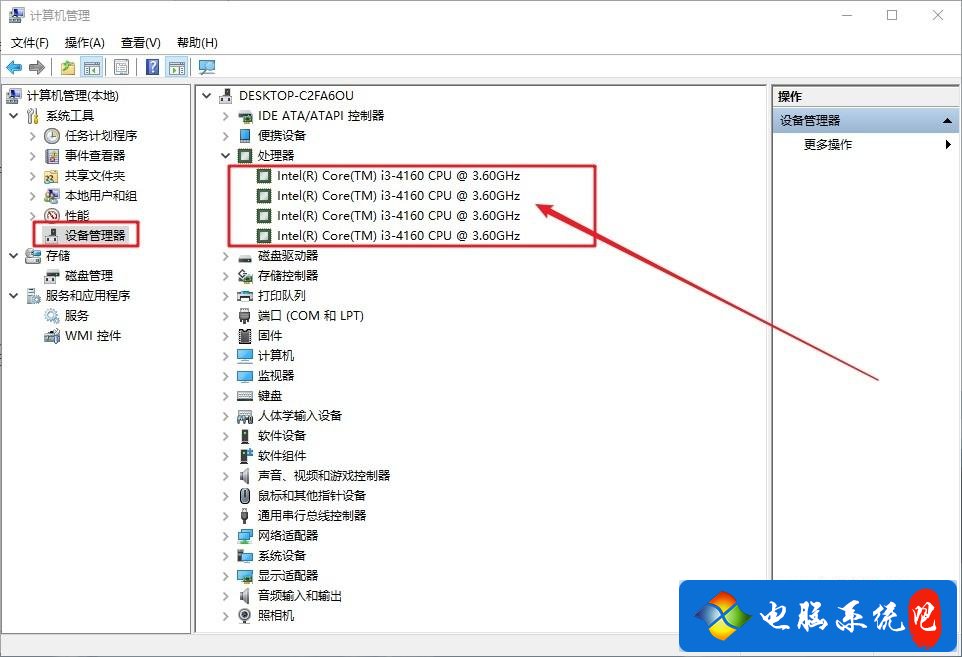Select the 存储控制器 category label
The width and height of the screenshot is (962, 657).
[x=288, y=276]
